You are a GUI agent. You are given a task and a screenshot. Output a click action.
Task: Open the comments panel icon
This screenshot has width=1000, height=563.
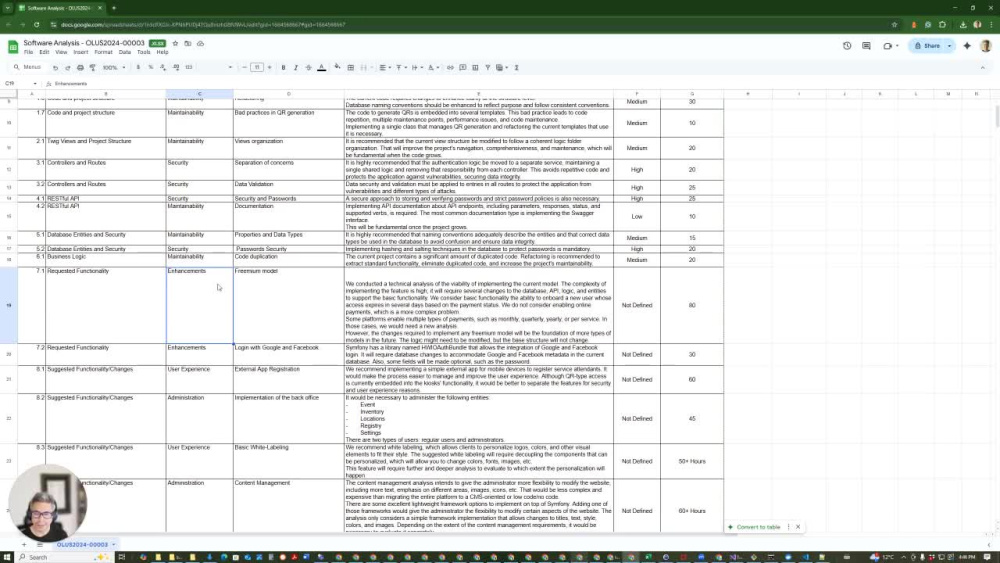click(x=866, y=46)
